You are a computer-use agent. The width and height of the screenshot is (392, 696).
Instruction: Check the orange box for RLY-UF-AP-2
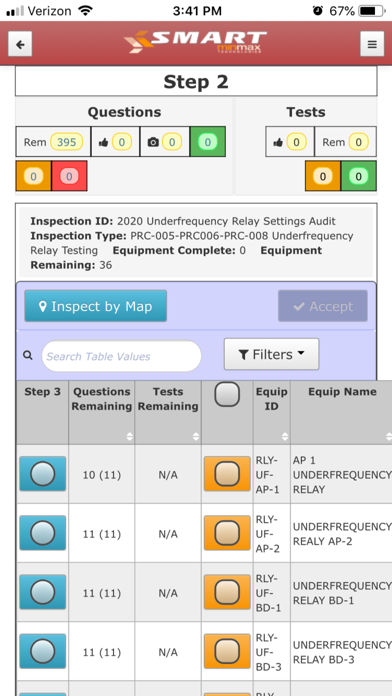(x=227, y=533)
